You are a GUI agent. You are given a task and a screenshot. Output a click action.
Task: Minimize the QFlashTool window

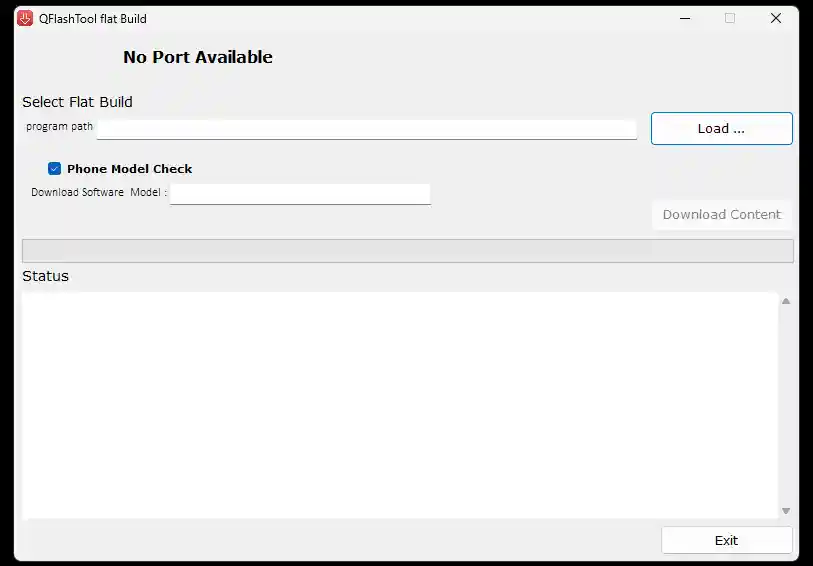click(x=685, y=18)
